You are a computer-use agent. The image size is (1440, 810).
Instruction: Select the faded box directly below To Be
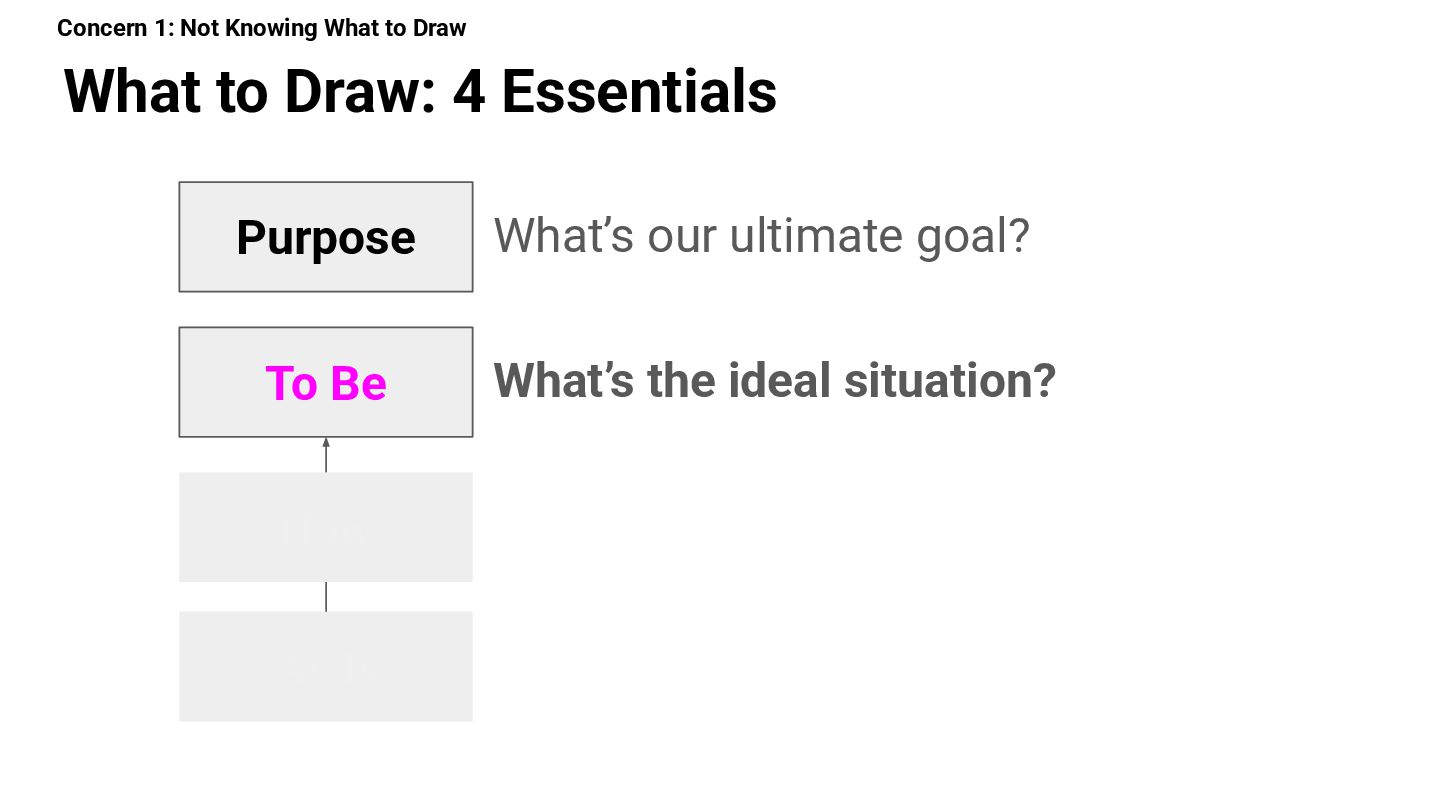[326, 527]
